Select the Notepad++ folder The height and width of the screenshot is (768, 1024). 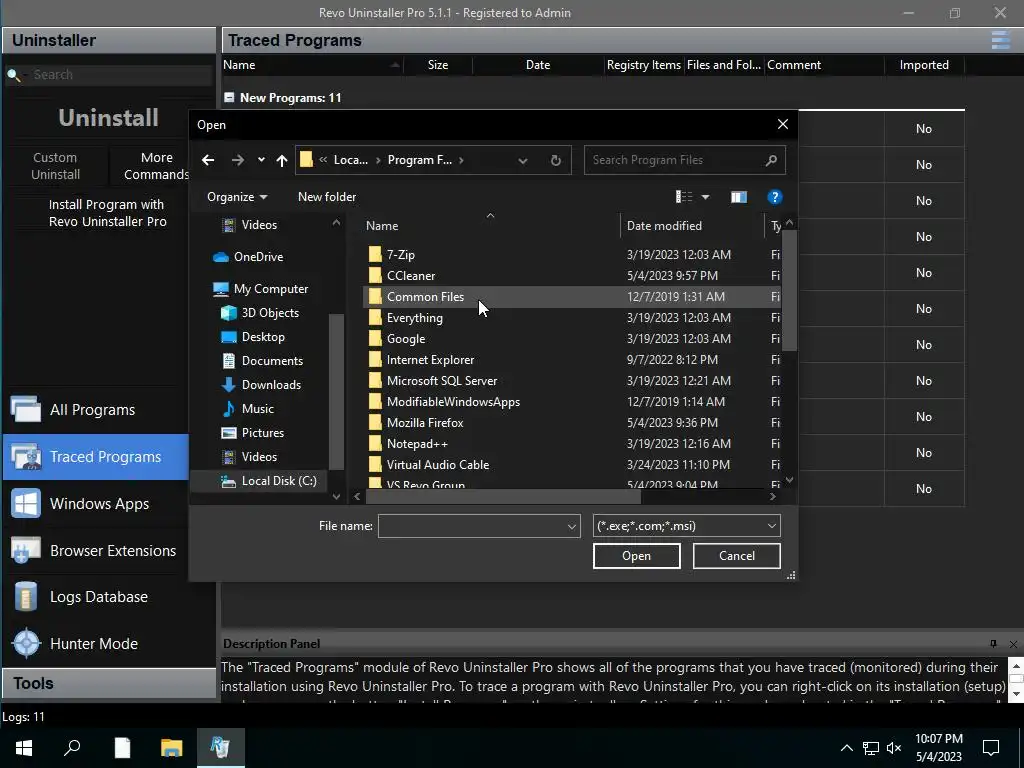click(417, 444)
